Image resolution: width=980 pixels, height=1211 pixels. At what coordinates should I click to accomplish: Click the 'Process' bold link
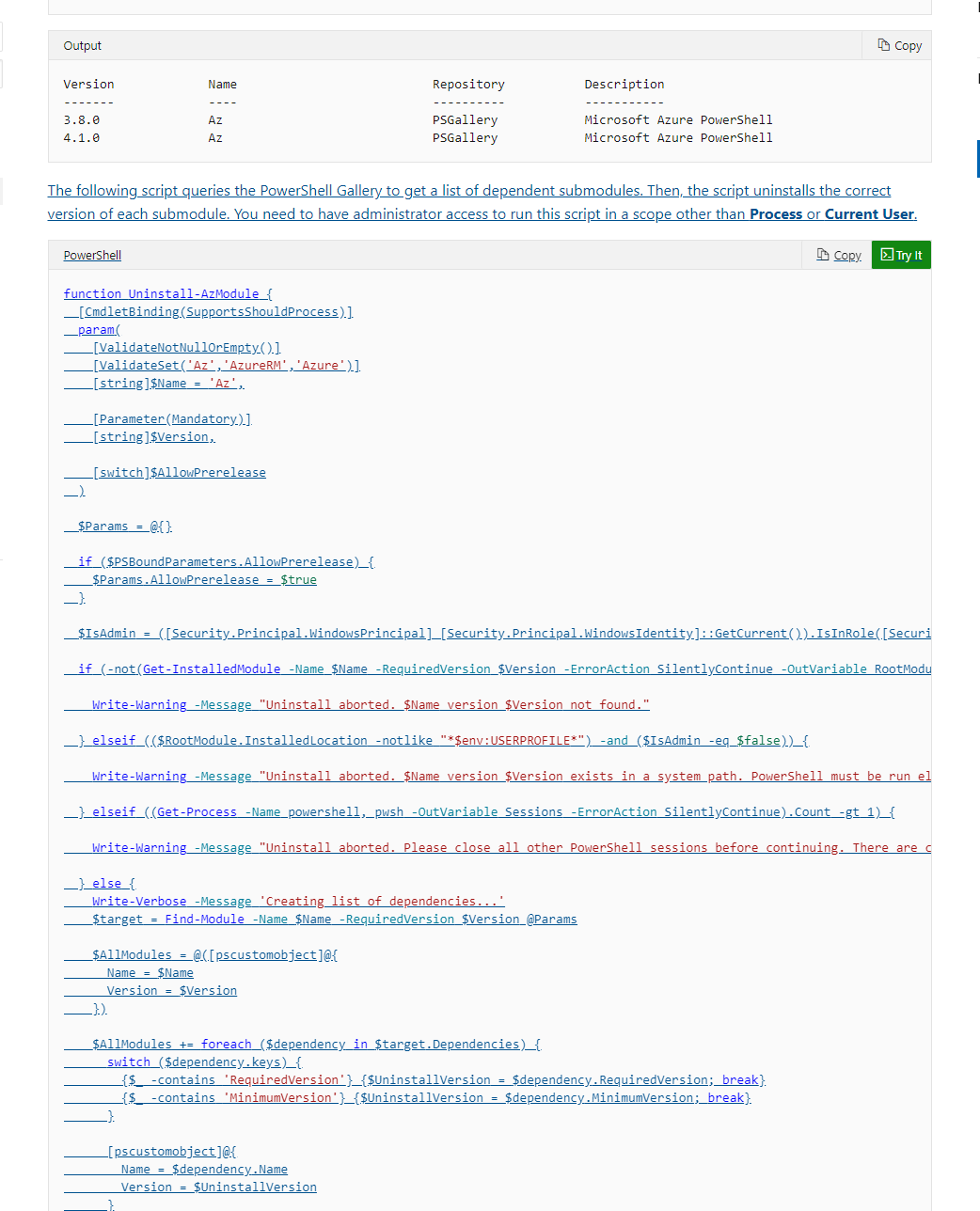[776, 214]
